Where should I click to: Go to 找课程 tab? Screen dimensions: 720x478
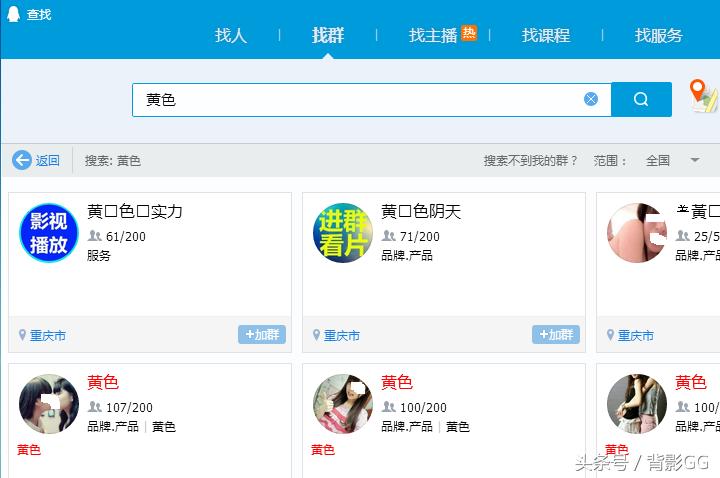point(546,35)
